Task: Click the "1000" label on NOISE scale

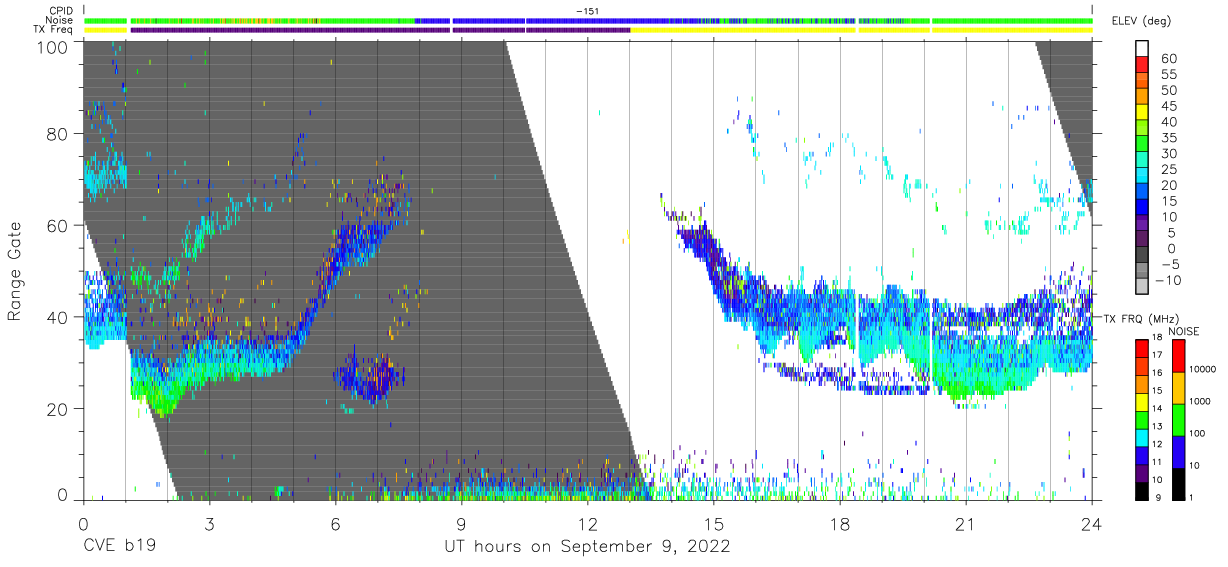Action: pyautogui.click(x=1198, y=401)
